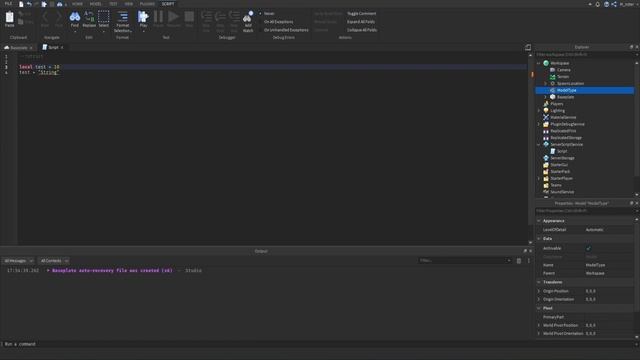Click the share icon at top right
Screen dimensions: 640x360
click(614, 4)
